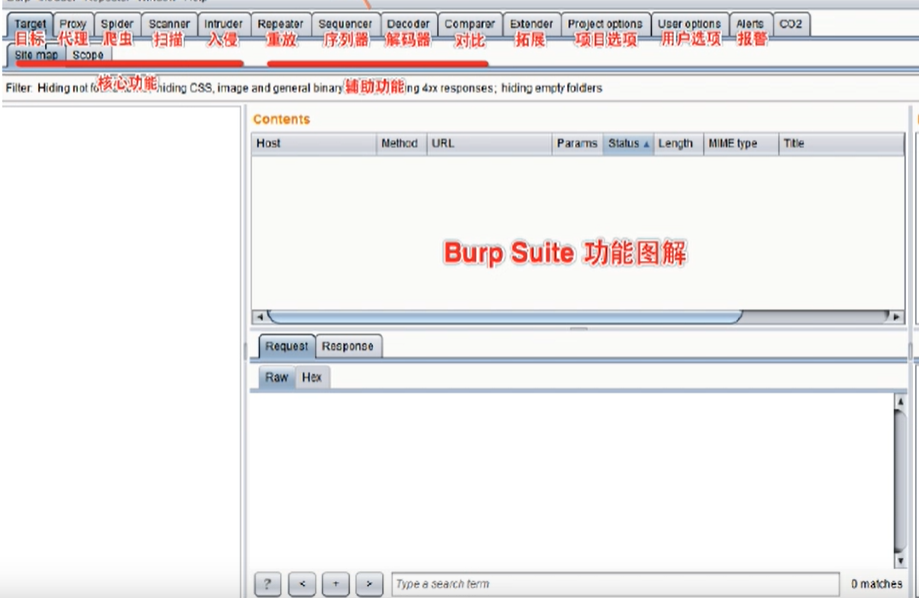Sort contents by Host column
Image resolution: width=919 pixels, height=598 pixels.
click(x=314, y=144)
